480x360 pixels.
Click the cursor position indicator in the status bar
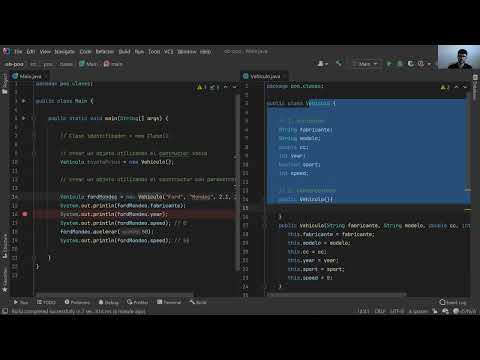[x=363, y=311]
